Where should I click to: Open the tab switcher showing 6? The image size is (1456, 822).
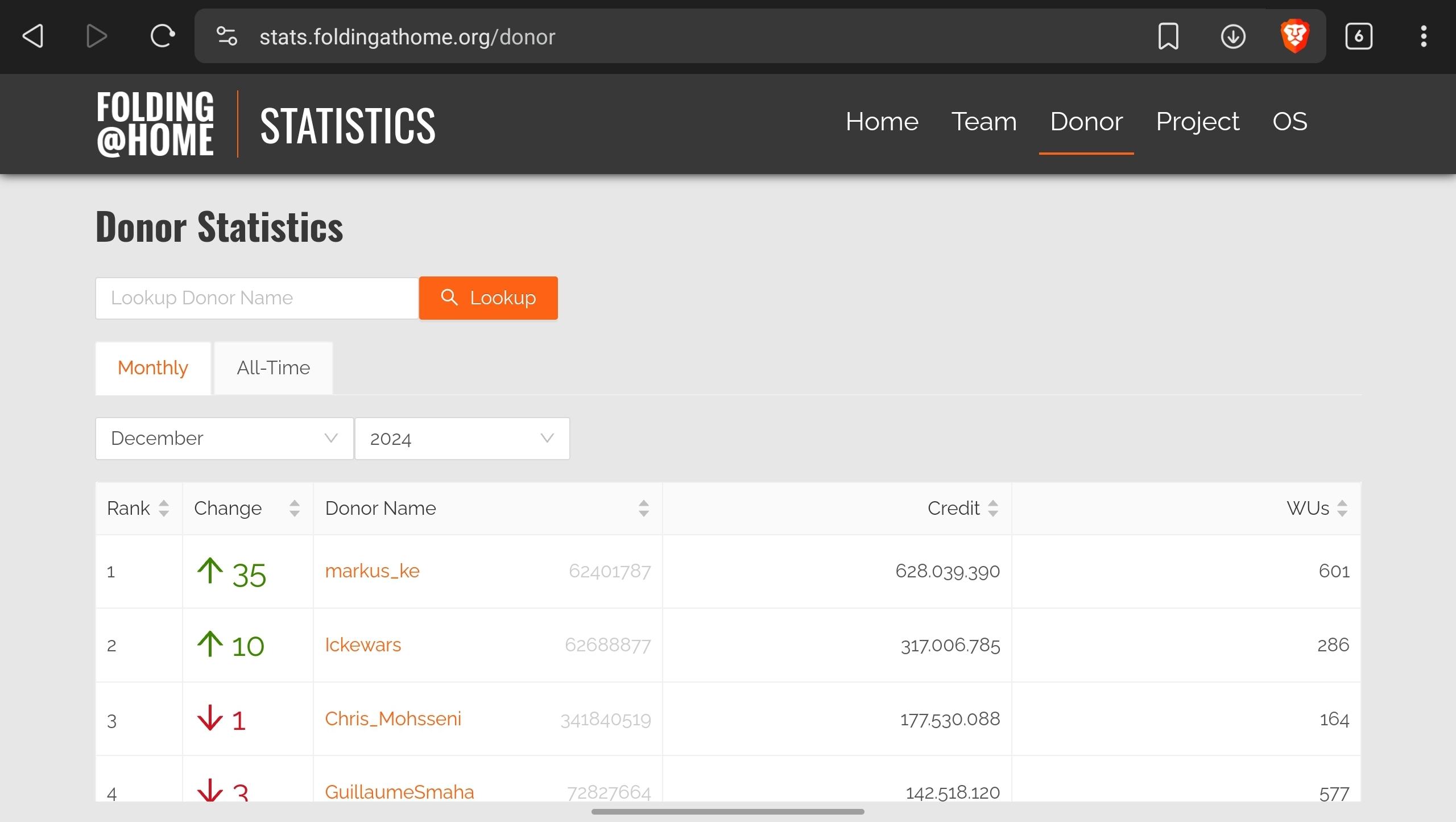pyautogui.click(x=1359, y=36)
